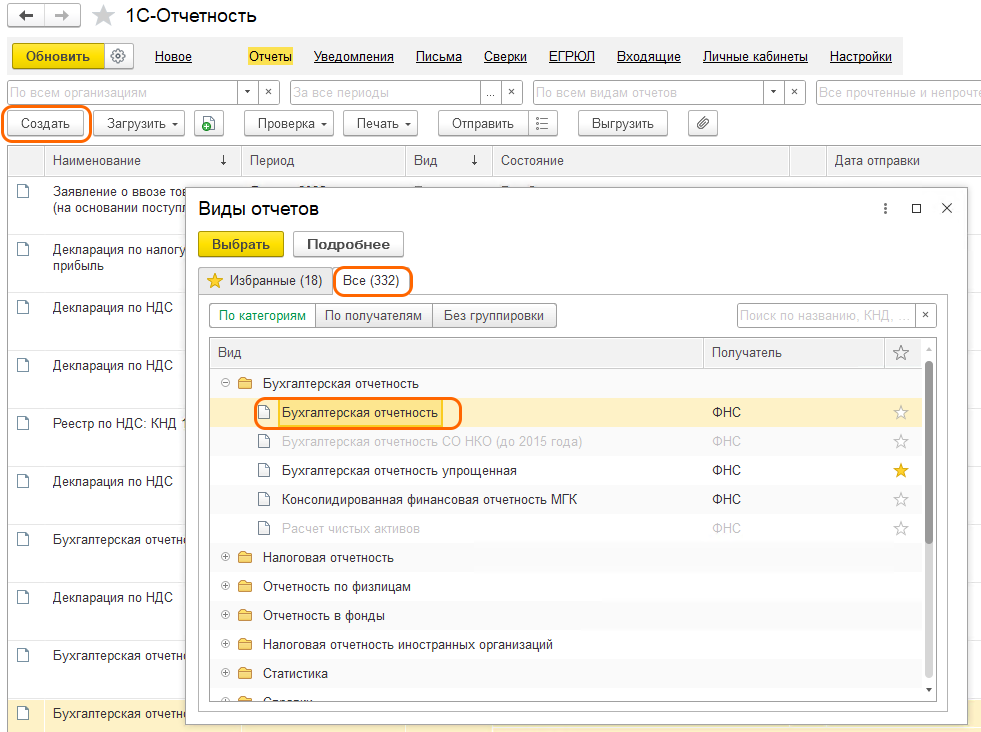Collapse the Бухгалтерская отчетность category
981x732 pixels.
point(225,383)
